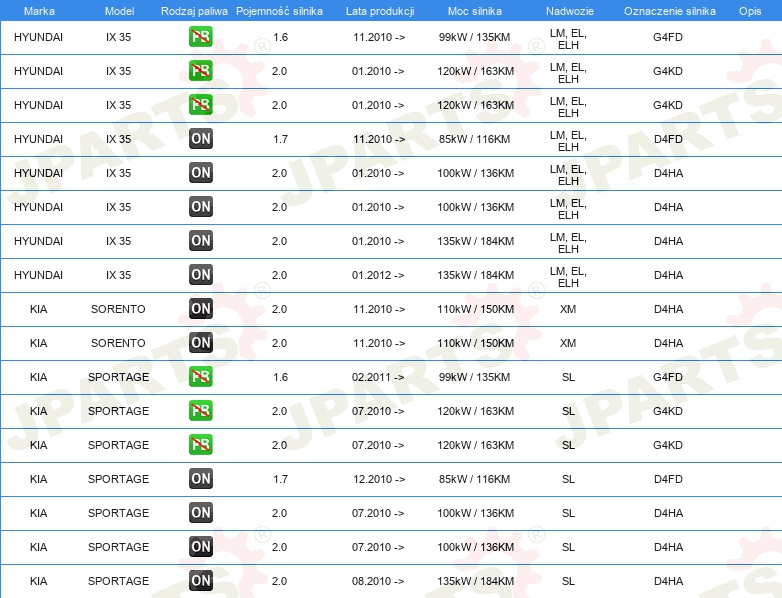This screenshot has width=782, height=598.
Task: Select the Moc silnika column header
Action: [x=474, y=10]
